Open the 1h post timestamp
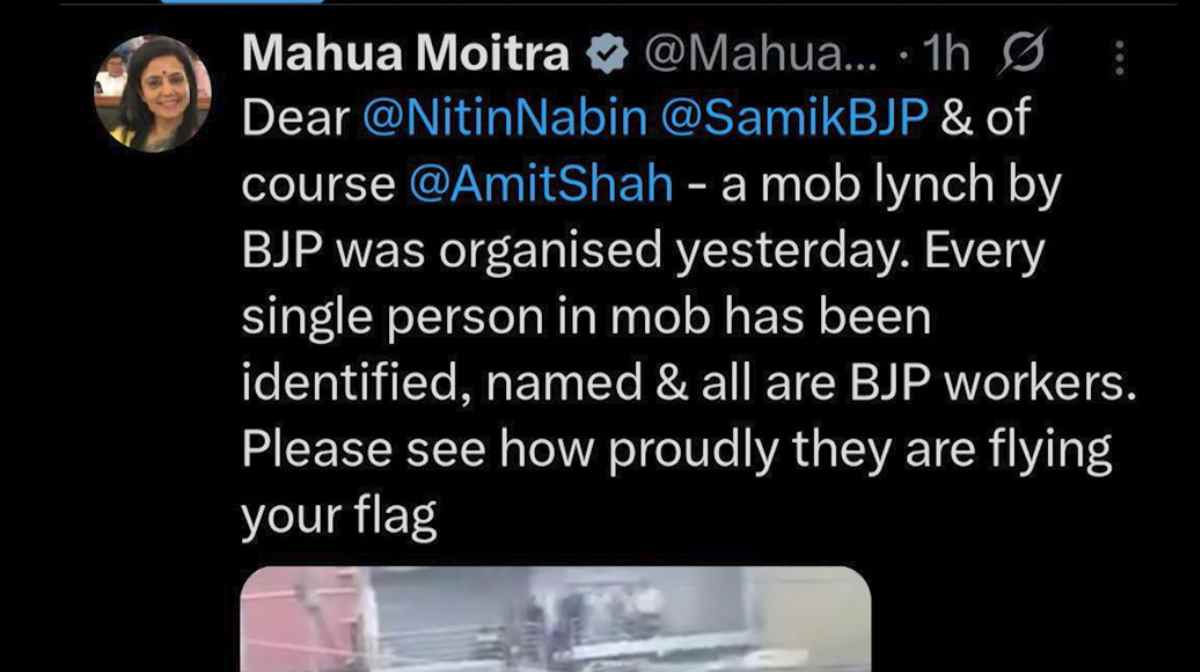 949,58
